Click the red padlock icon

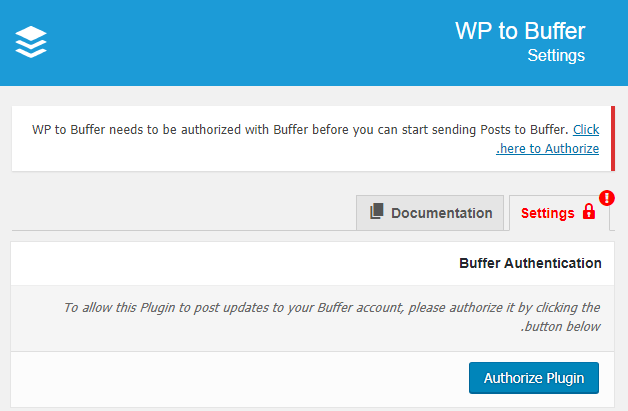(589, 211)
